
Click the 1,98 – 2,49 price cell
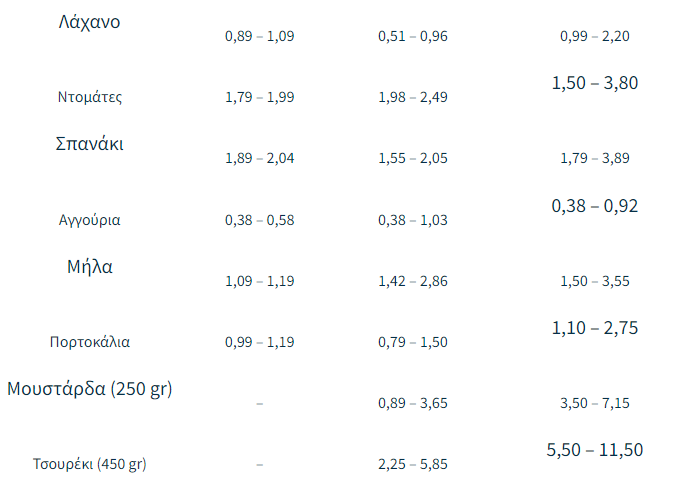(413, 98)
